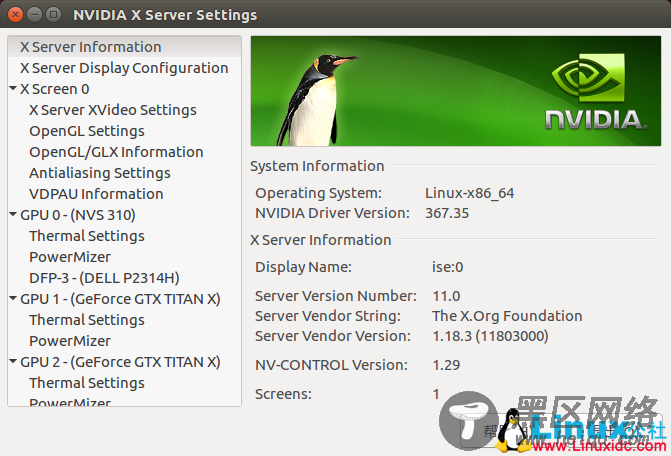
Task: Open Thermal Settings under GPU 2
Action: [87, 383]
